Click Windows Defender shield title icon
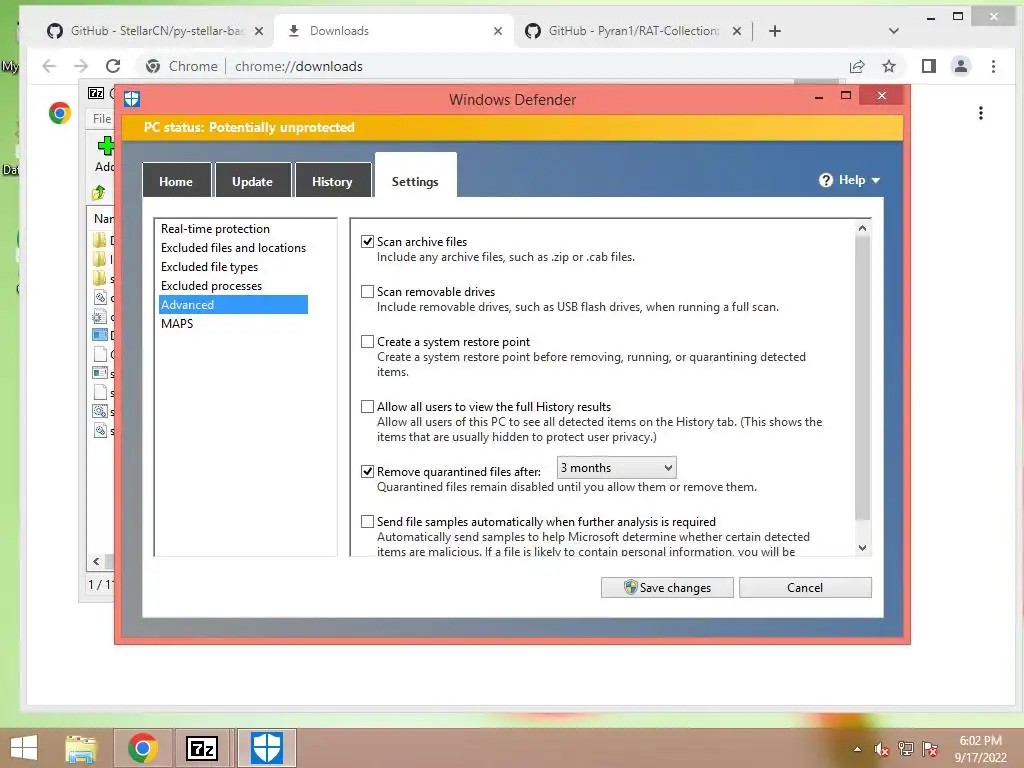The image size is (1024, 768). (x=132, y=99)
